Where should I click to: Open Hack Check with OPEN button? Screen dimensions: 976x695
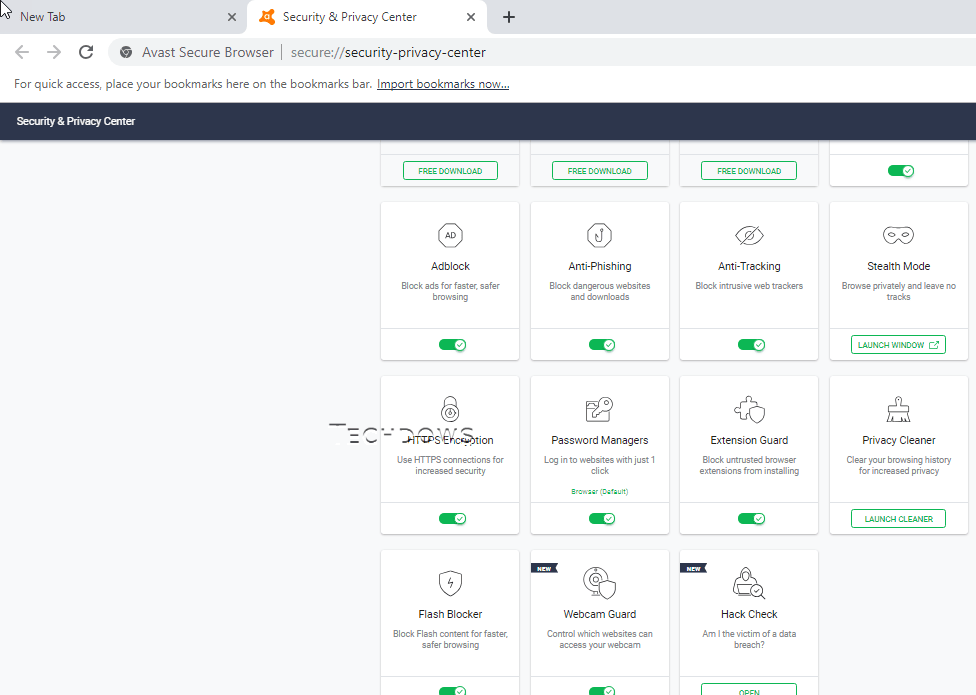(x=749, y=690)
